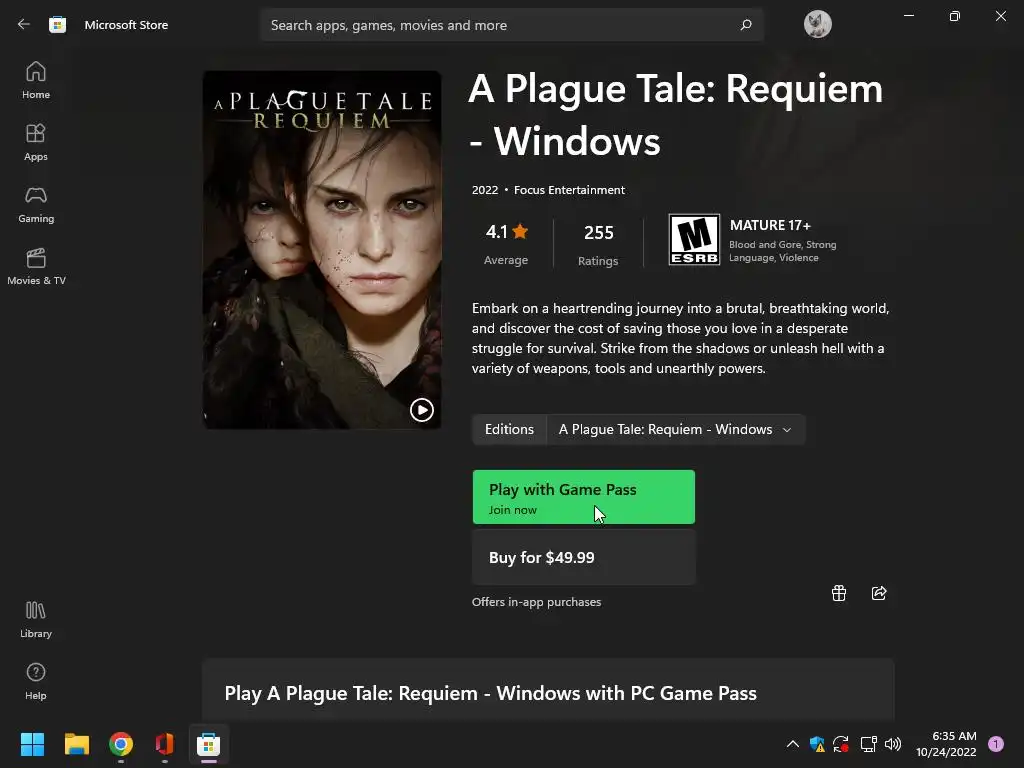Click the year 2022 text
The height and width of the screenshot is (768, 1024).
tap(485, 190)
